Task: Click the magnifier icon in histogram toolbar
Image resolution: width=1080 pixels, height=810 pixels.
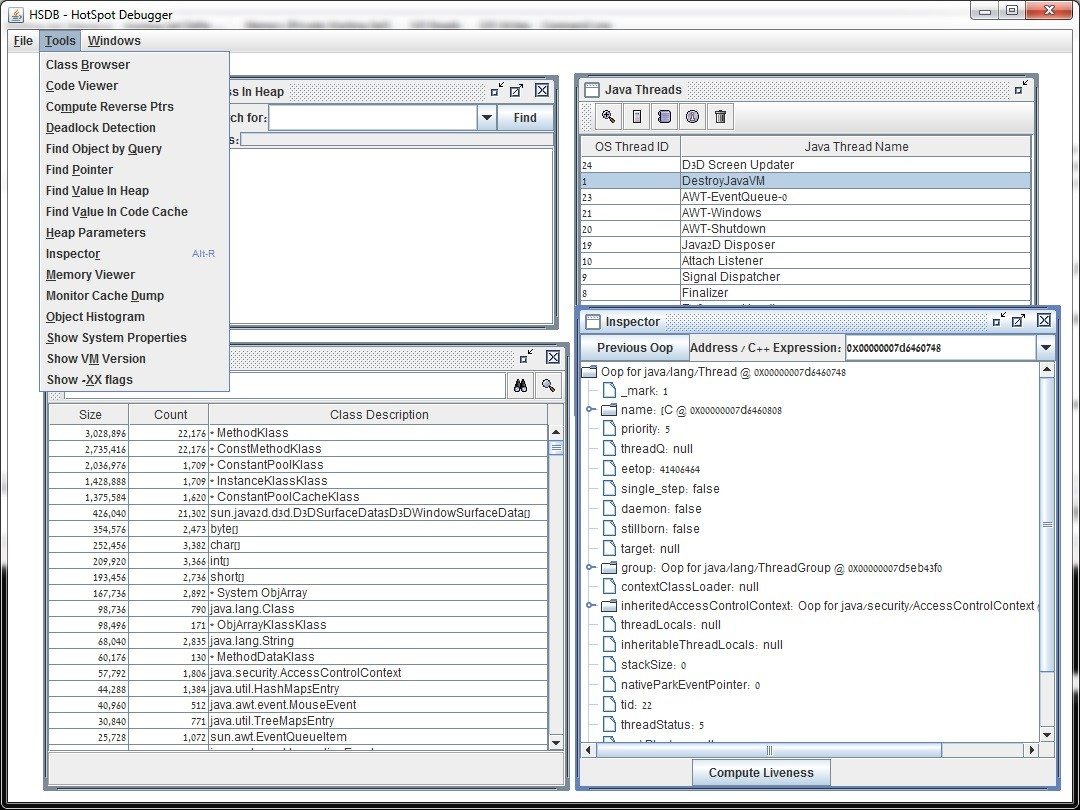Action: pos(548,386)
